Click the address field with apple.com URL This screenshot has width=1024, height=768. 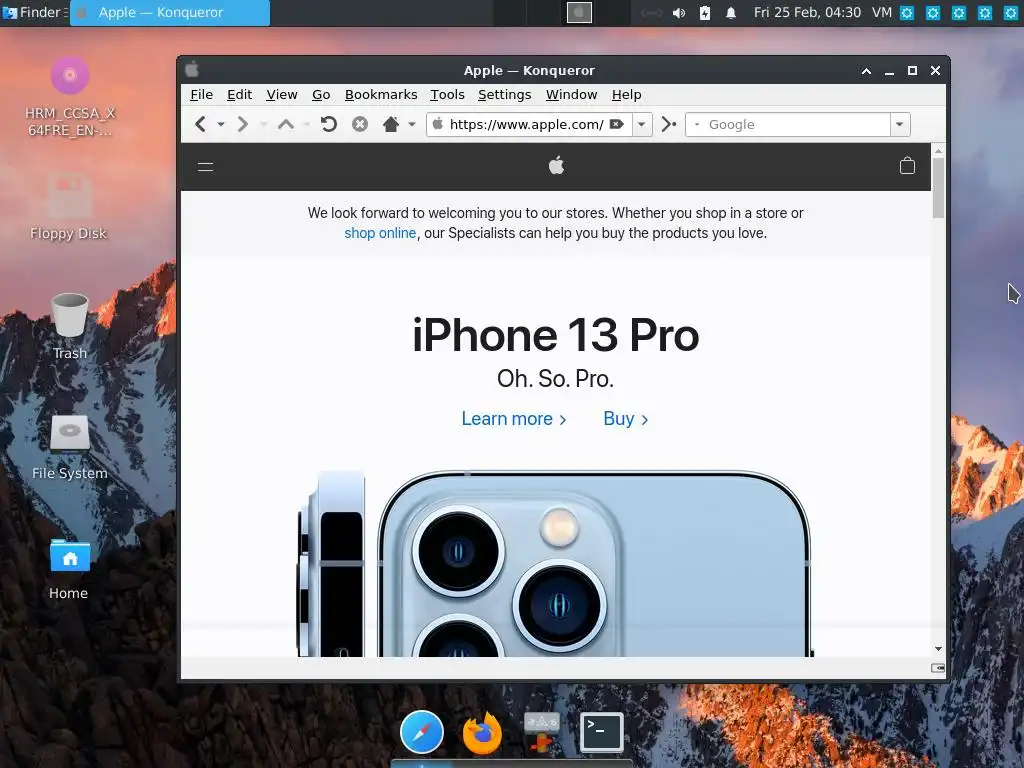click(526, 124)
